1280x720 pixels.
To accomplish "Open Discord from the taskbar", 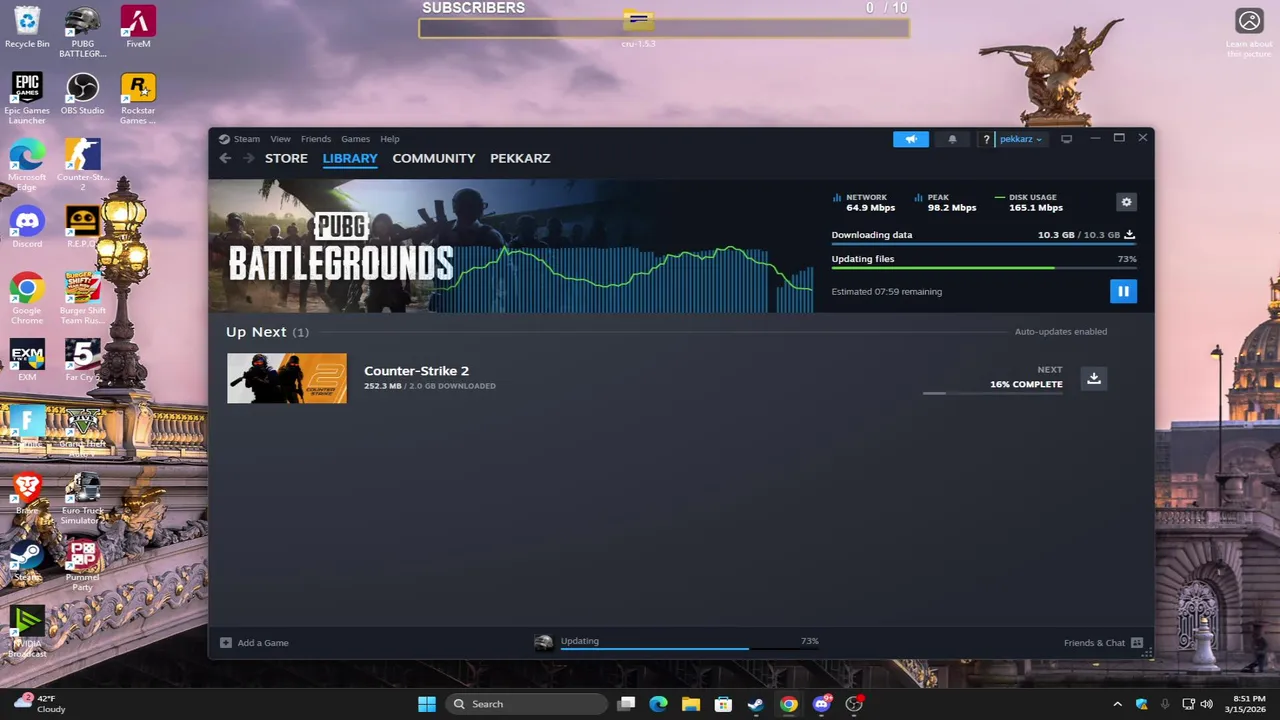I will click(821, 704).
